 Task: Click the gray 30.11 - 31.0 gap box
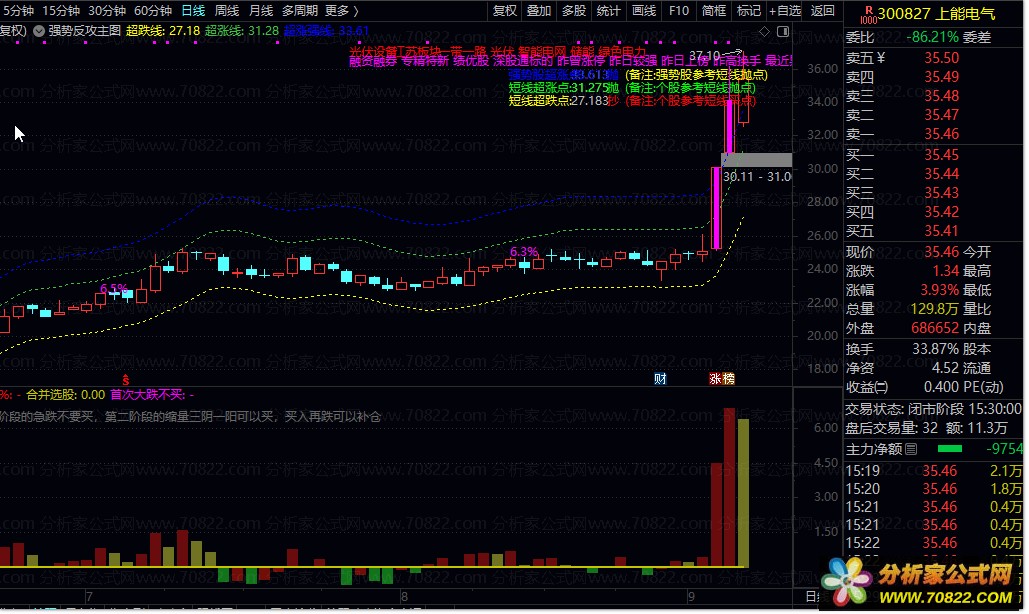pos(757,160)
